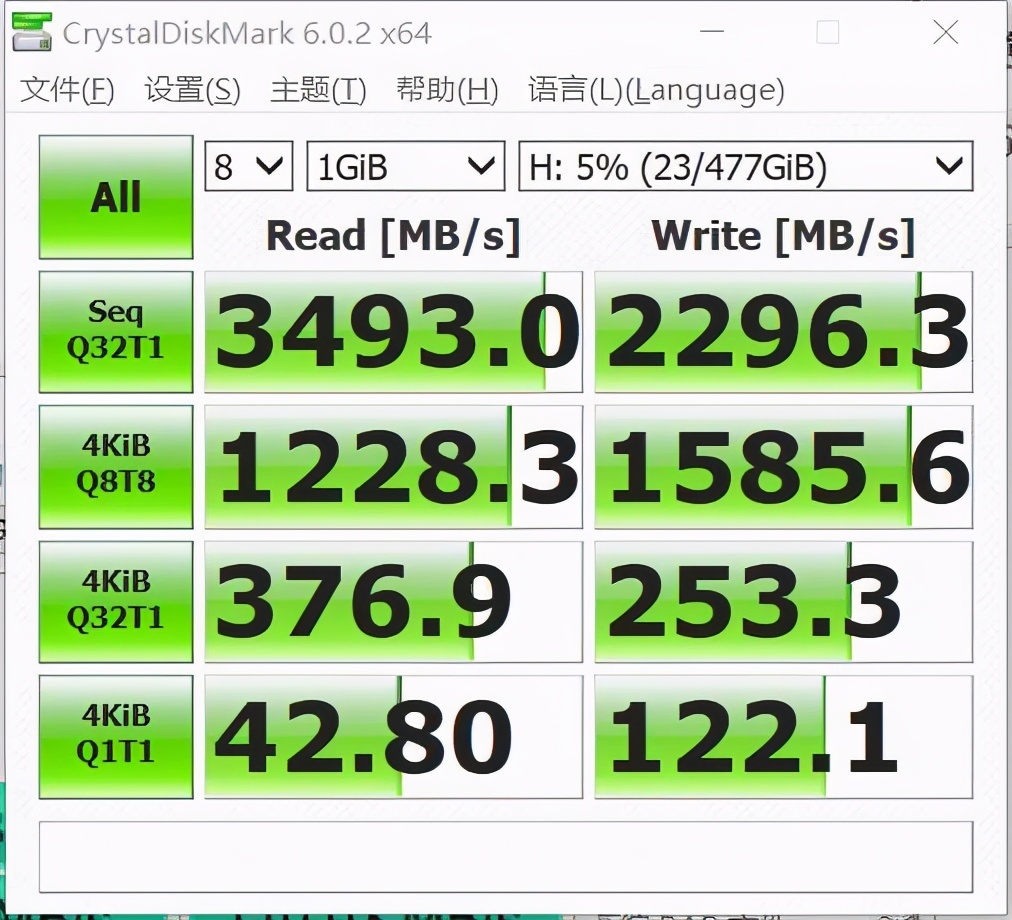Start the 4KiB Q32T1 test

coord(116,601)
